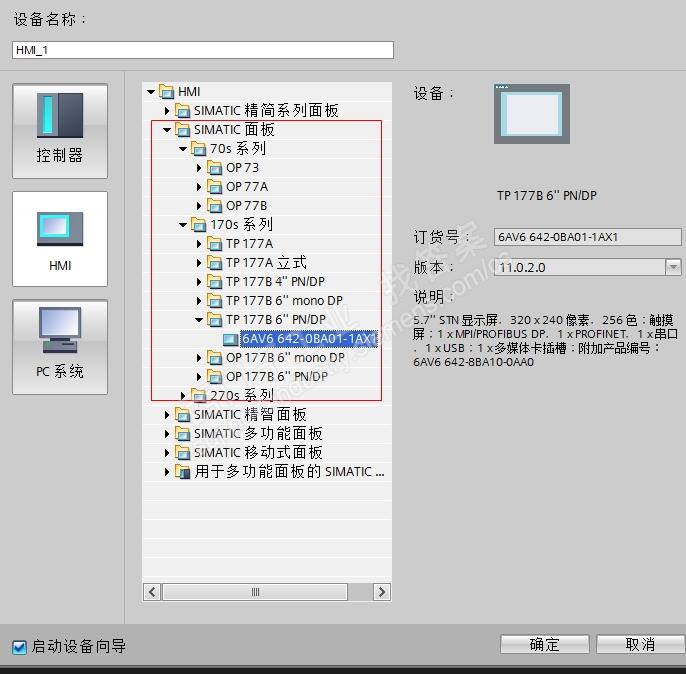The height and width of the screenshot is (674, 686).
Task: Expand TP 177B 4" PN/DP arrow
Action: click(199, 282)
